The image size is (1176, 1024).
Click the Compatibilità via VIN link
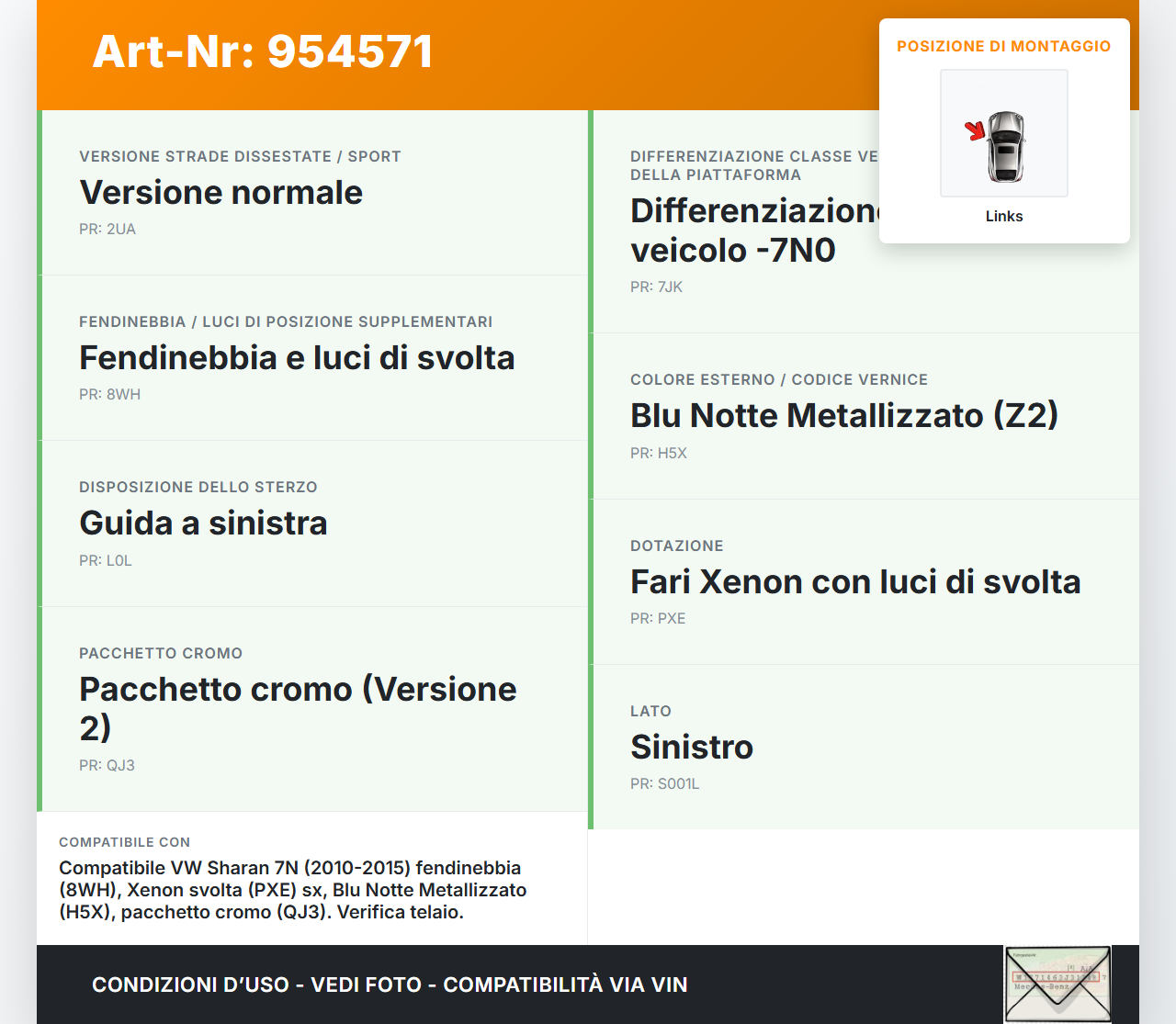pos(564,984)
